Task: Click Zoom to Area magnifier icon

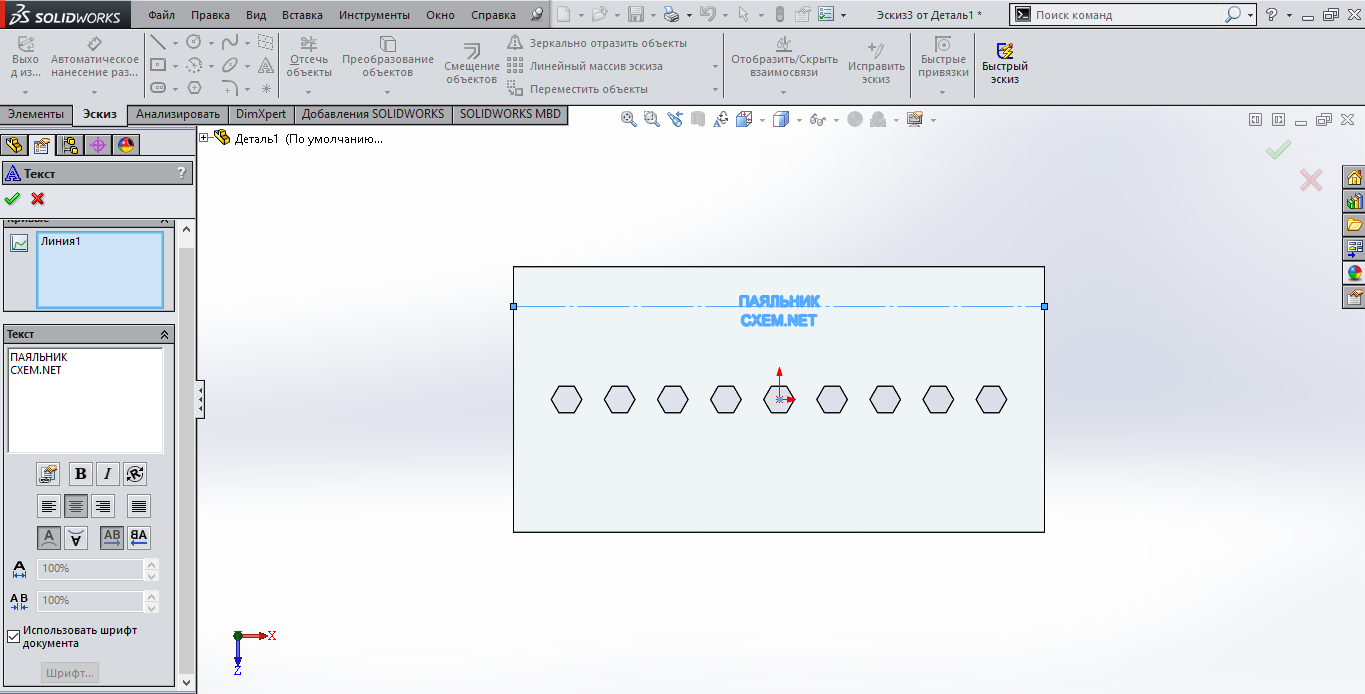Action: click(x=652, y=119)
